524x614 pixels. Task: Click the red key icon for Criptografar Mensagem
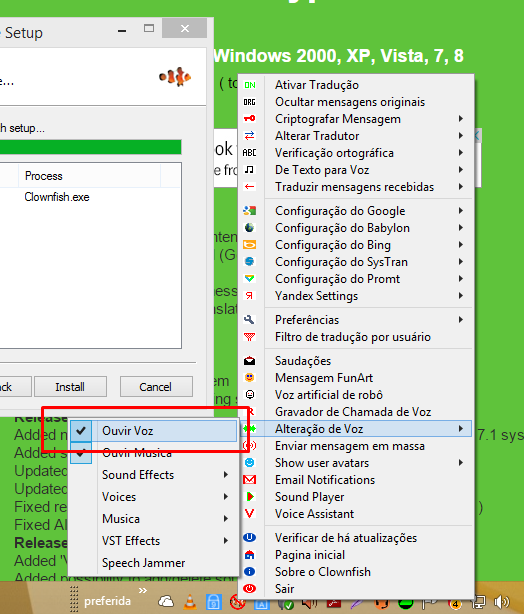pos(250,119)
